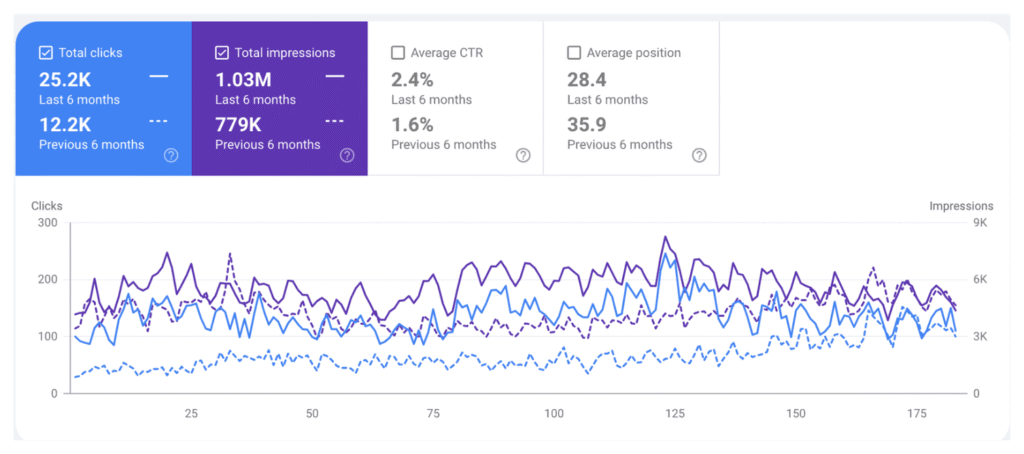Open the help icon in Total impressions card
This screenshot has height=454, width=1024.
click(347, 155)
